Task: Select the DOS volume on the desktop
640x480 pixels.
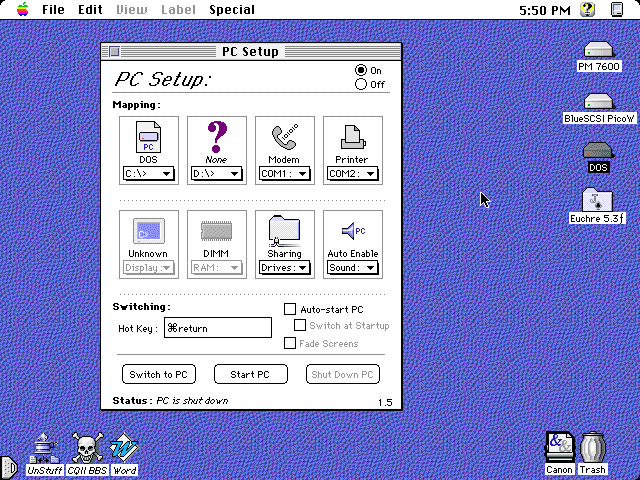Action: tap(598, 150)
